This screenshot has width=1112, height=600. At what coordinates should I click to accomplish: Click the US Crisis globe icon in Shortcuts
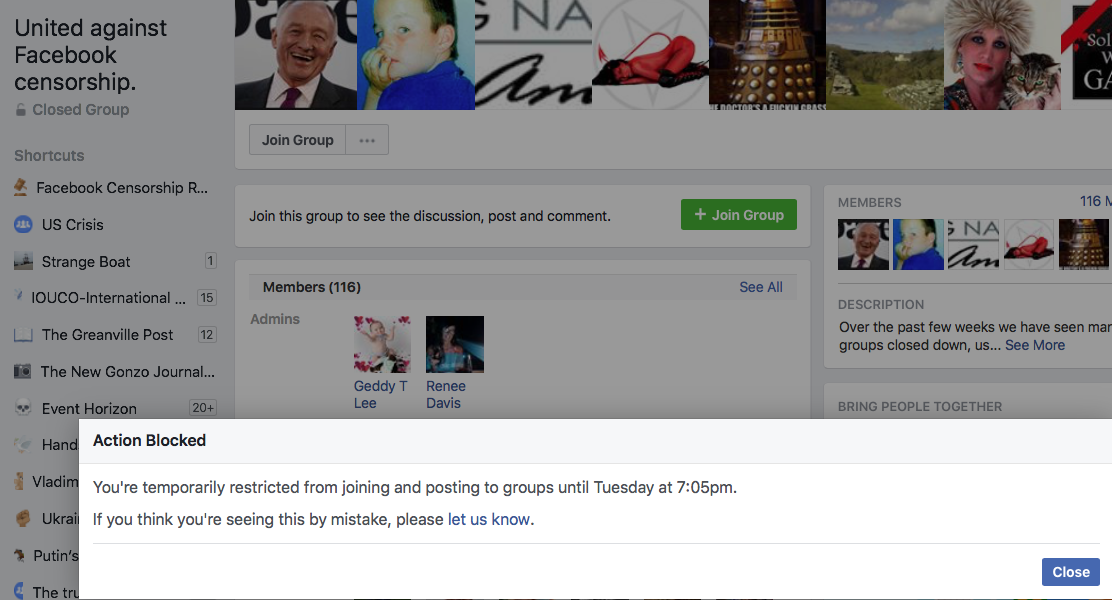(24, 224)
